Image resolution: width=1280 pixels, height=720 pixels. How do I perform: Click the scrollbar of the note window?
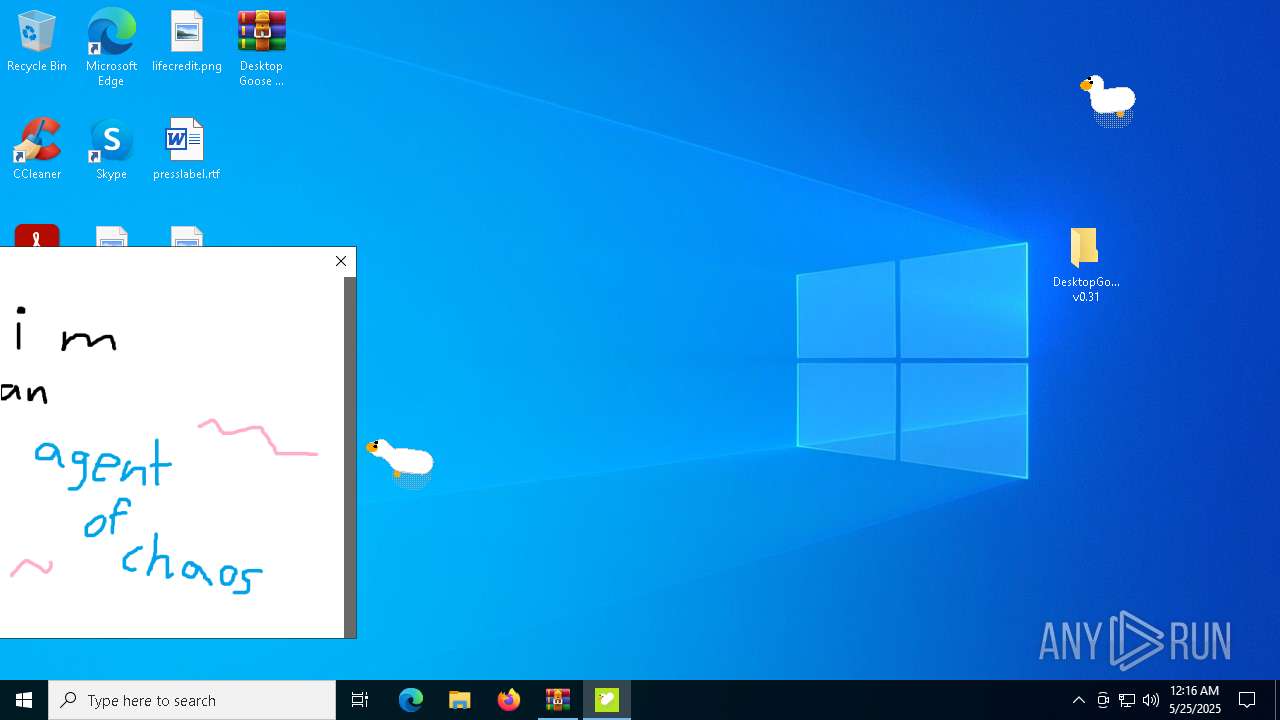(350, 457)
